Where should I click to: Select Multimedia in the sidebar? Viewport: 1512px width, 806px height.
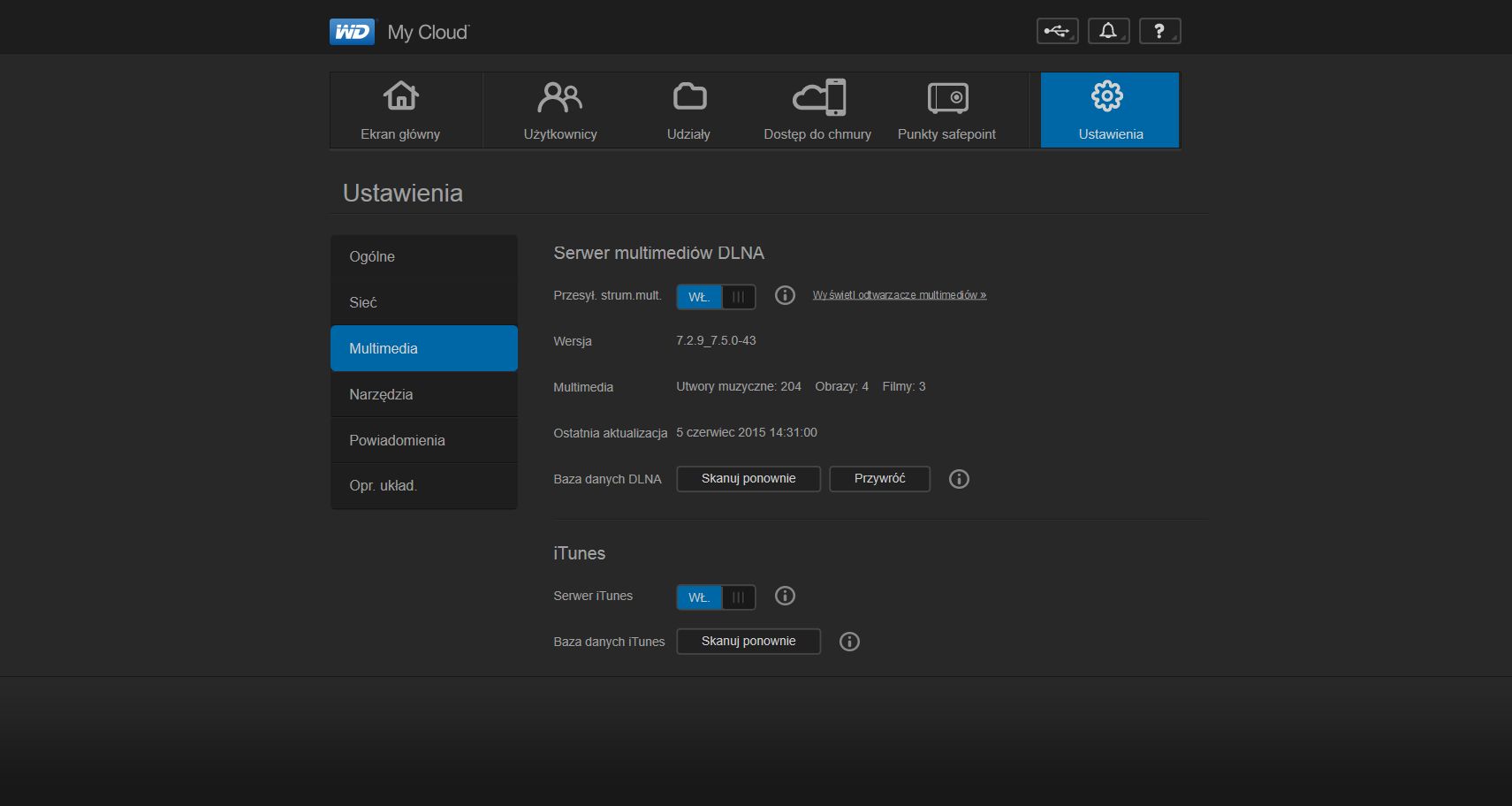pyautogui.click(x=424, y=348)
